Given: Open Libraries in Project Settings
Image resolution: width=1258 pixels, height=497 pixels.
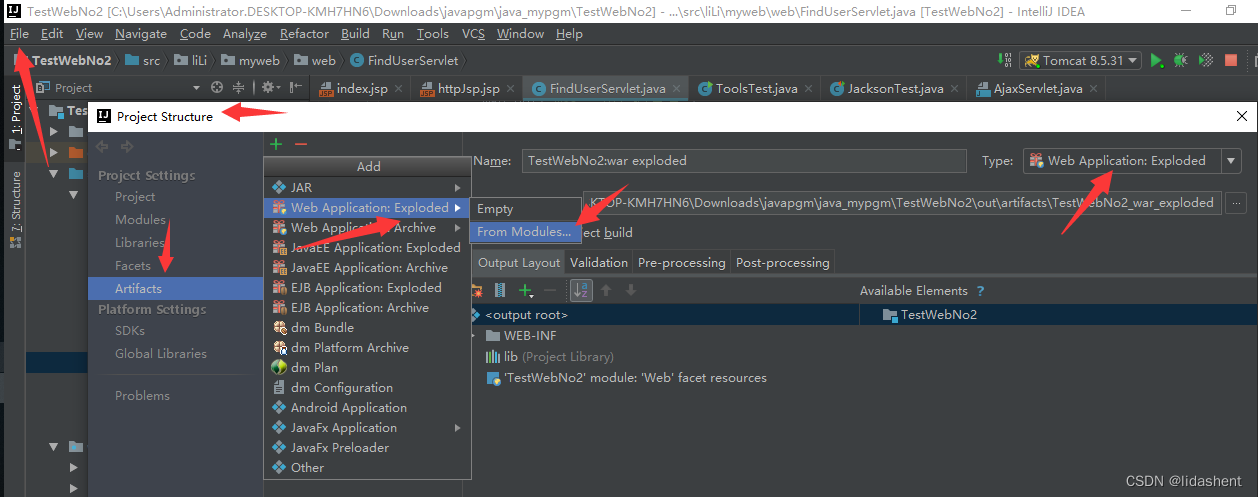Looking at the screenshot, I should [139, 242].
